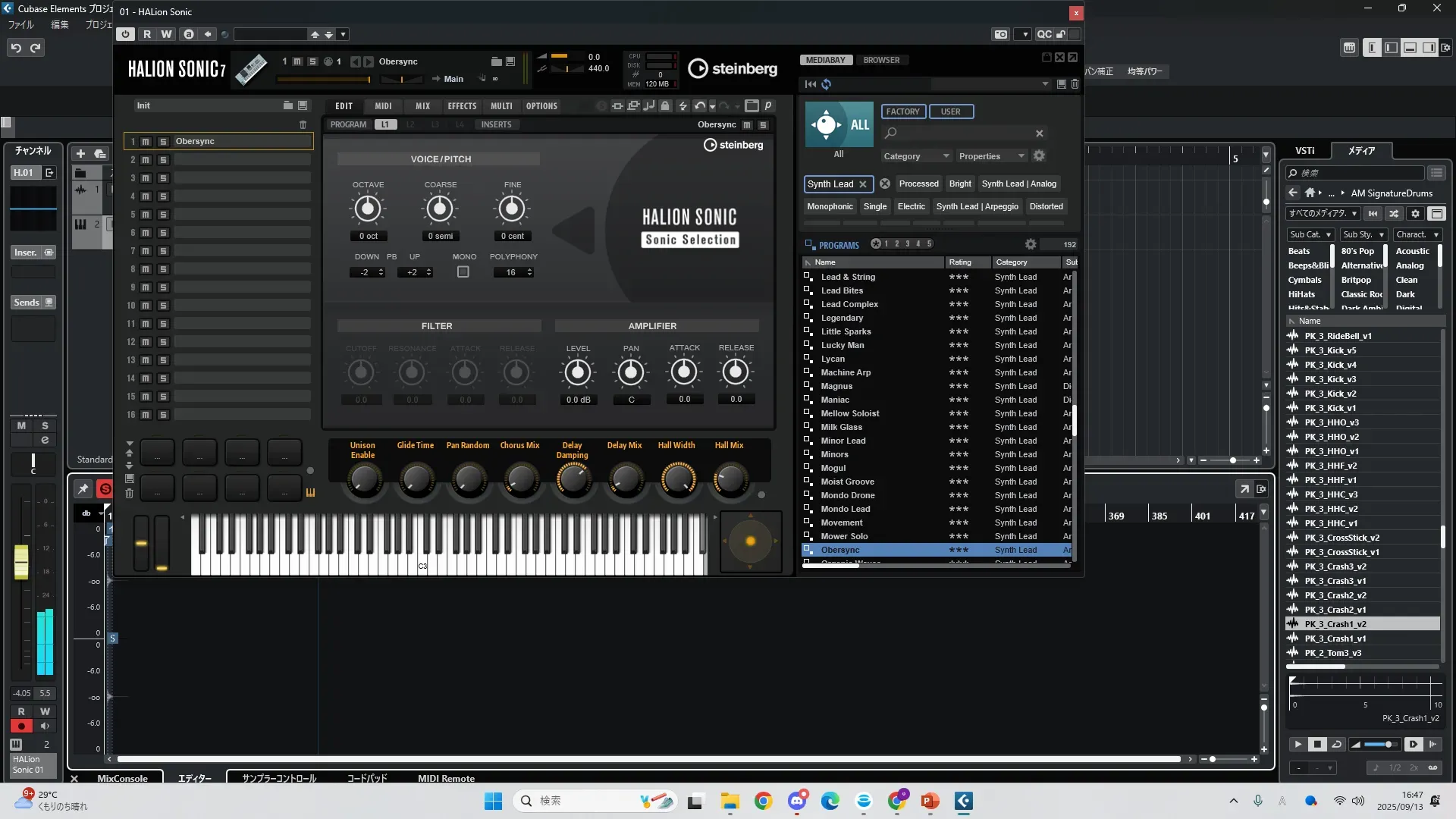Image resolution: width=1456 pixels, height=819 pixels.
Task: Play the preview of PK_3_Crash1_v2
Action: (1298, 745)
